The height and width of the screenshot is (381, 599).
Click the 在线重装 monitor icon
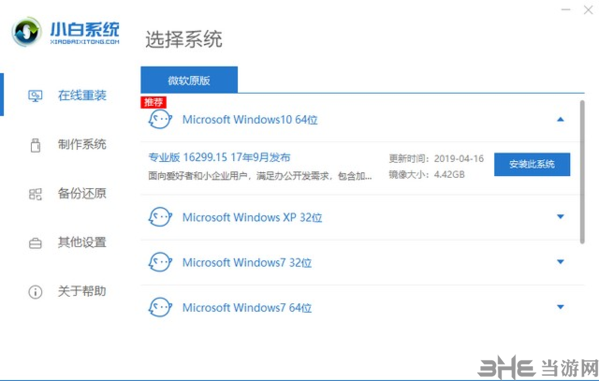pyautogui.click(x=35, y=96)
